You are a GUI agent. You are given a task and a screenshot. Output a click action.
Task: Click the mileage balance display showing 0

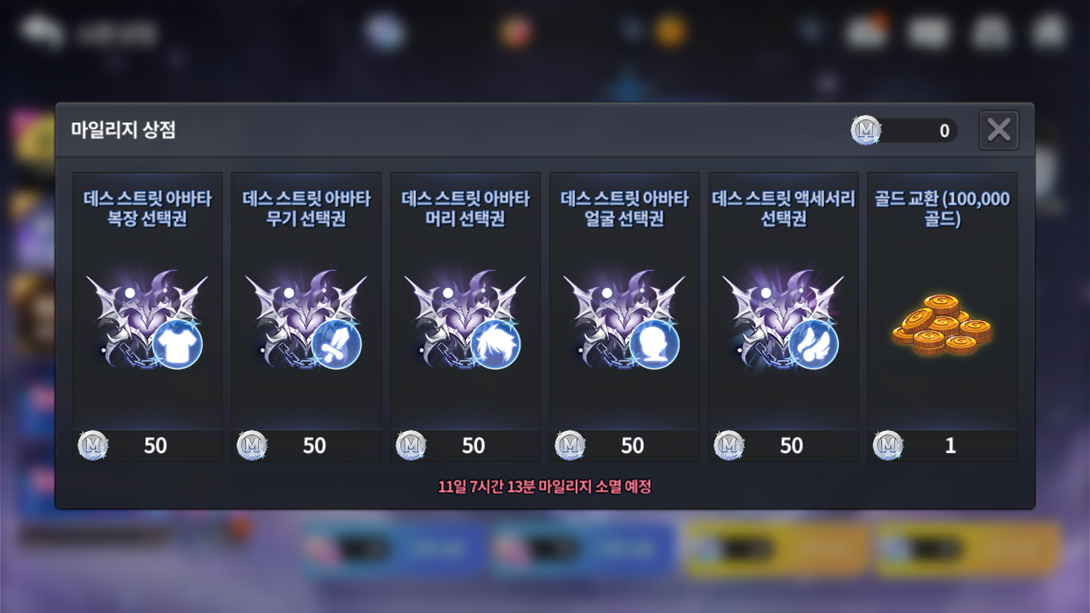click(904, 130)
